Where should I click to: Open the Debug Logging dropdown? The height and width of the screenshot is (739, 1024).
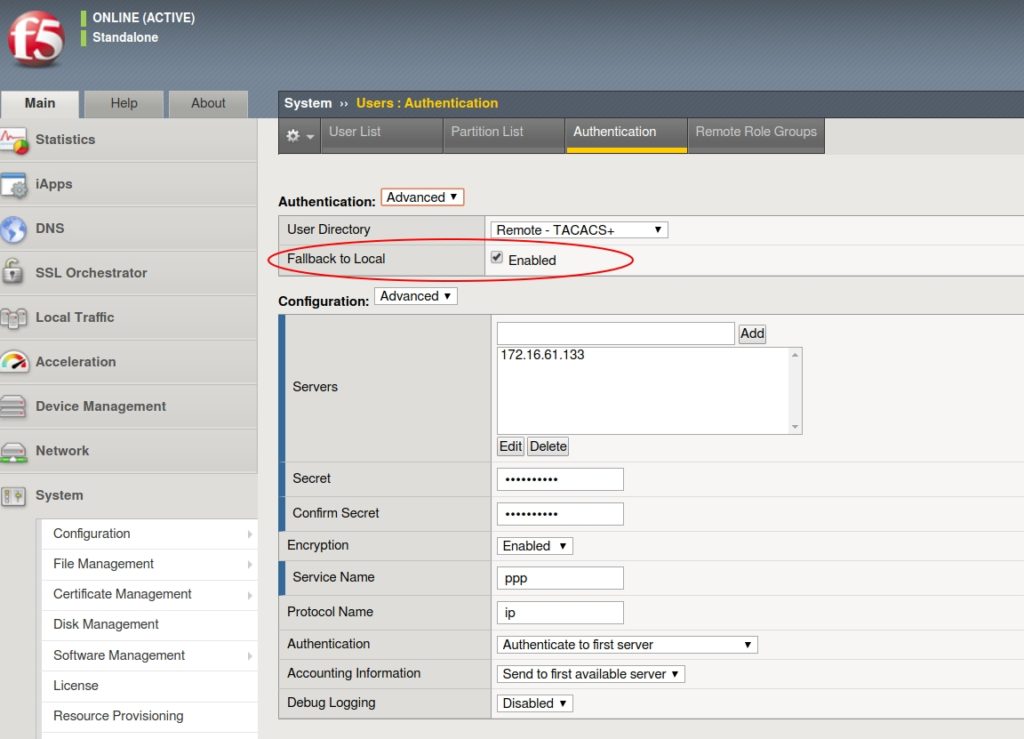pos(535,703)
